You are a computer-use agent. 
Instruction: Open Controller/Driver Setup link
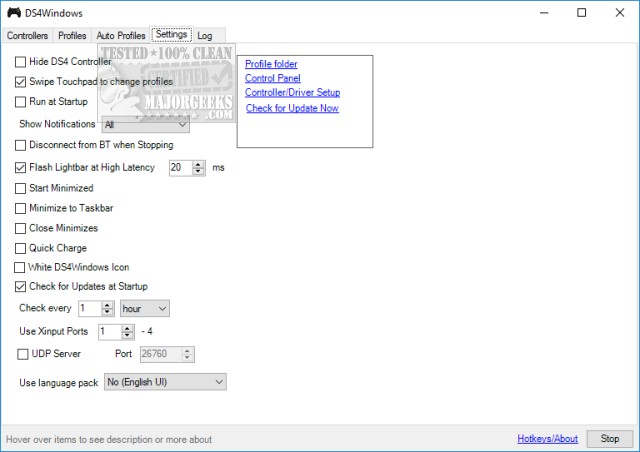292,93
